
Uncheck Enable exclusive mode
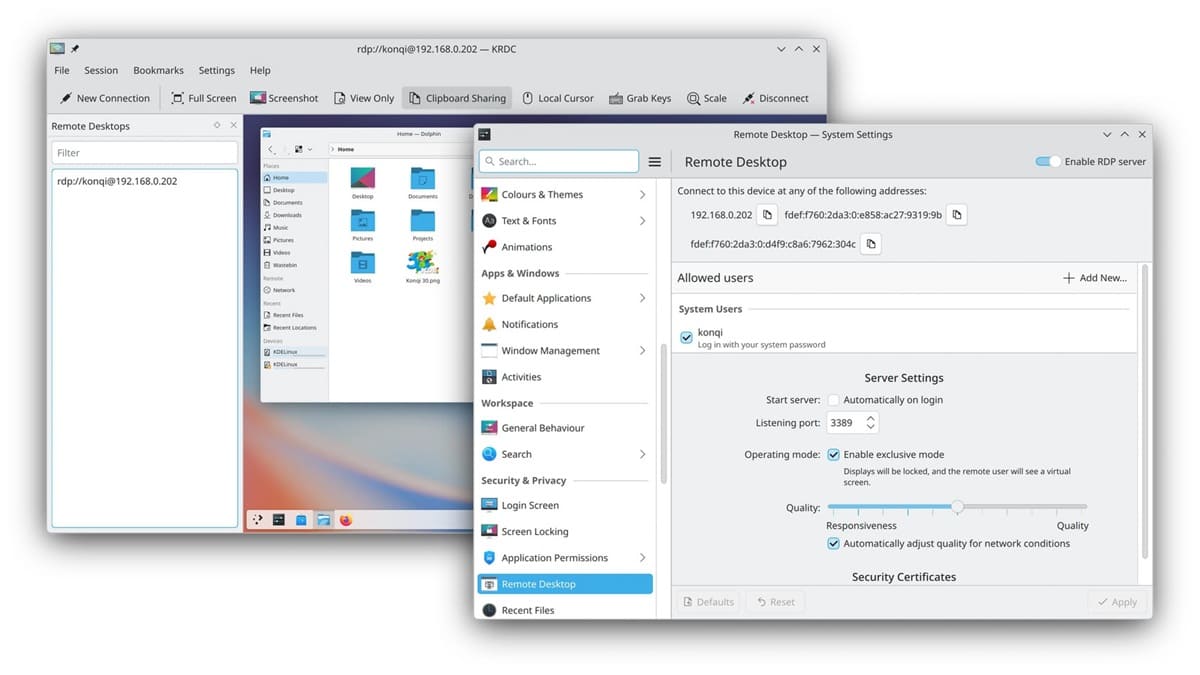(833, 454)
